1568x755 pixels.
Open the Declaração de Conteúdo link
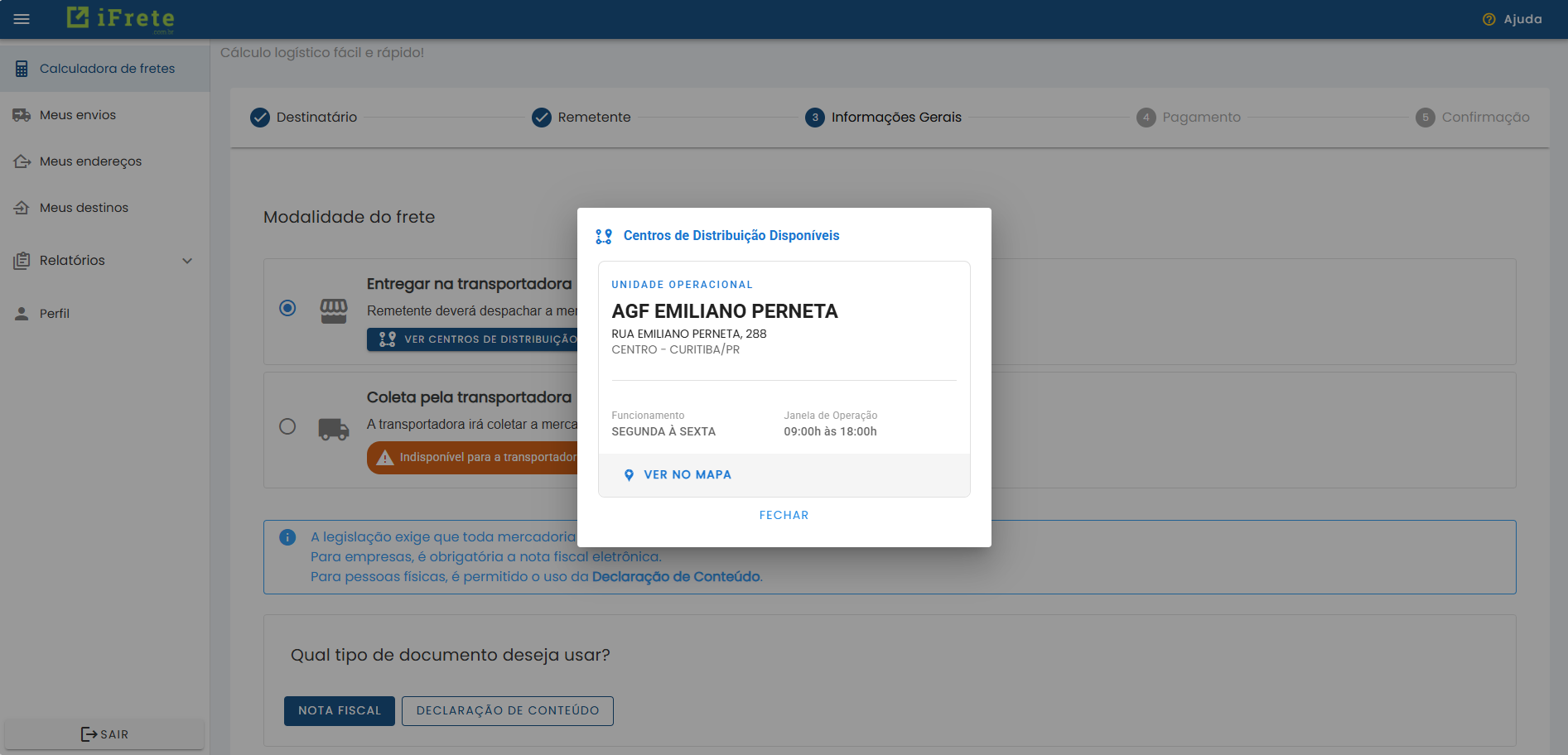click(x=676, y=577)
